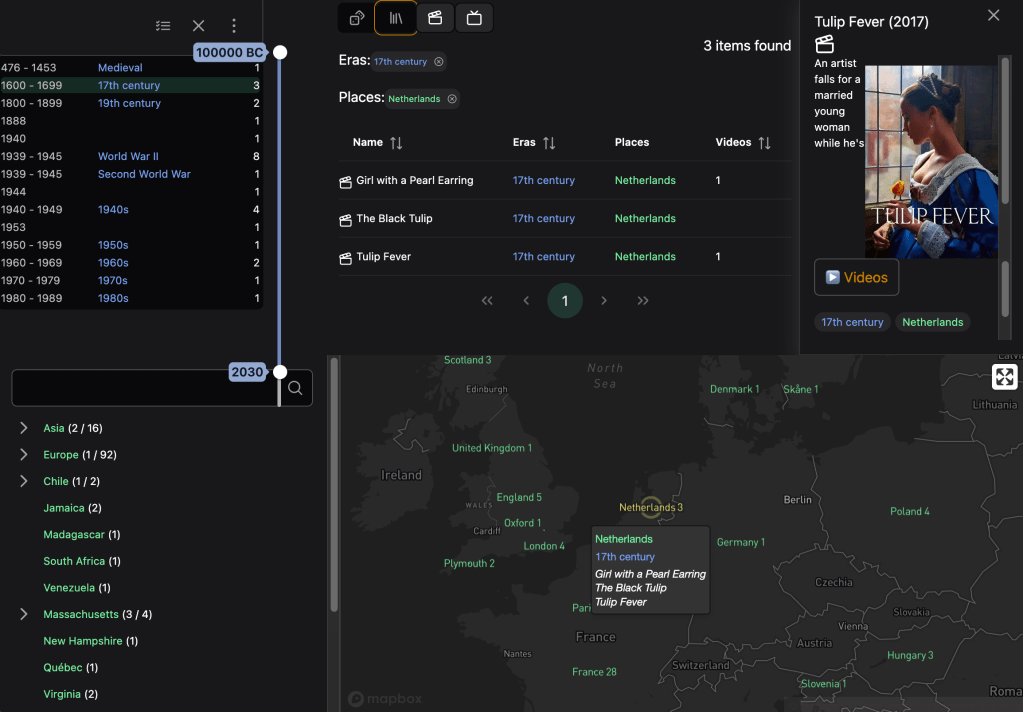Open Girl with a Pearl Earring entry
1023x712 pixels.
(414, 181)
